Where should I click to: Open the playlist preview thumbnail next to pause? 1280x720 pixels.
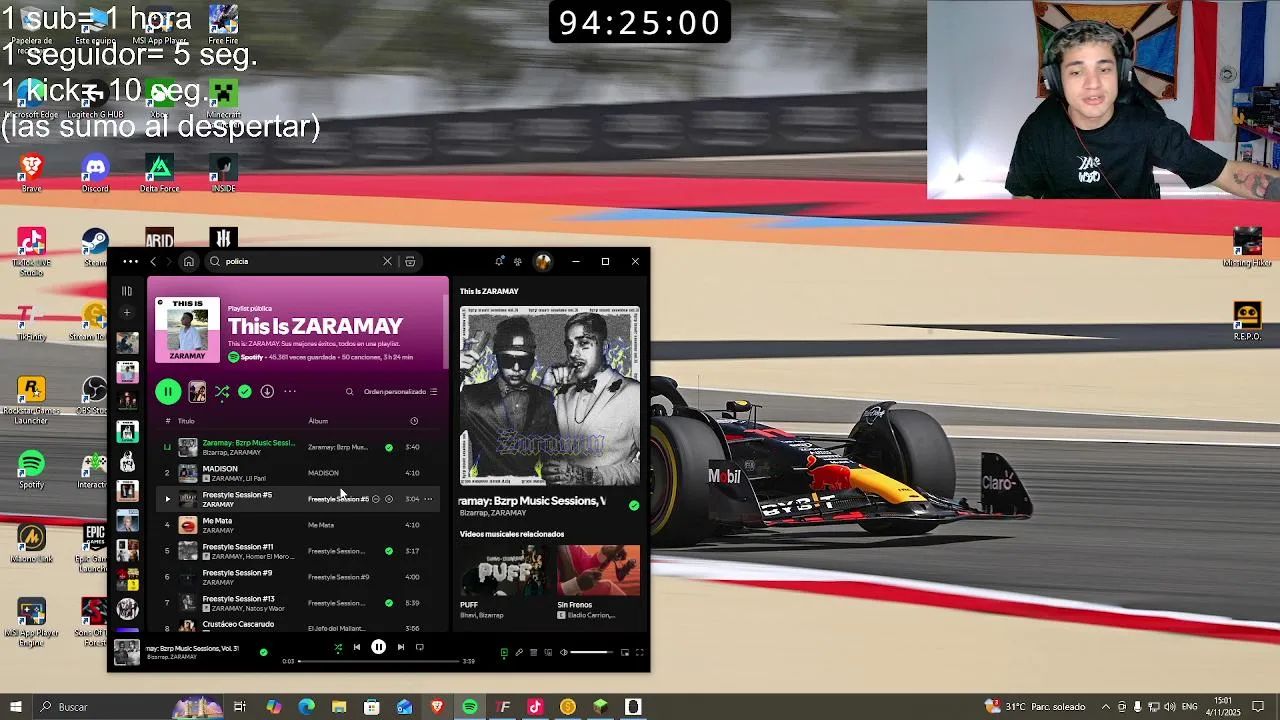click(197, 392)
